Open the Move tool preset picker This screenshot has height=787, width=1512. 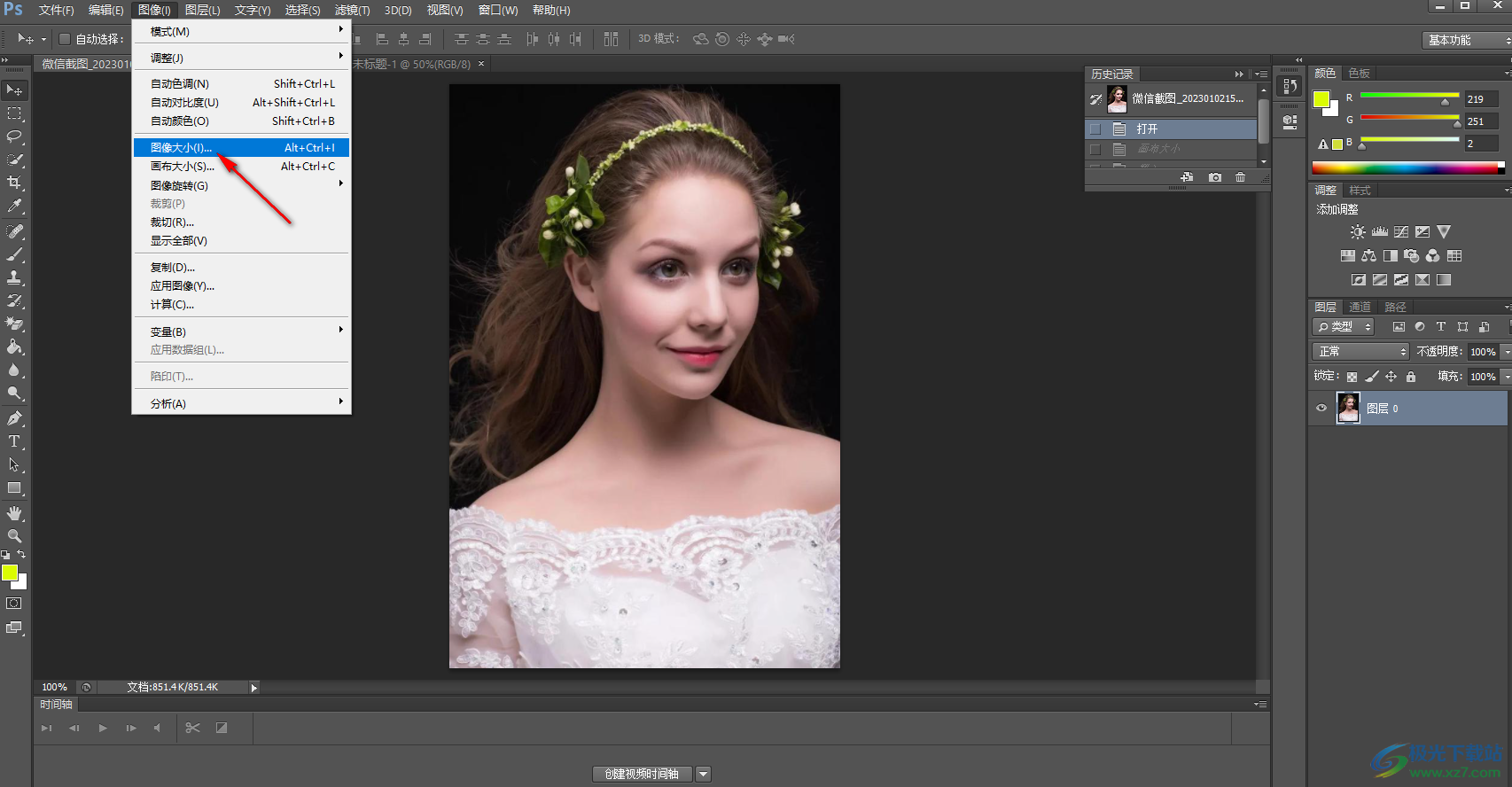tap(43, 39)
